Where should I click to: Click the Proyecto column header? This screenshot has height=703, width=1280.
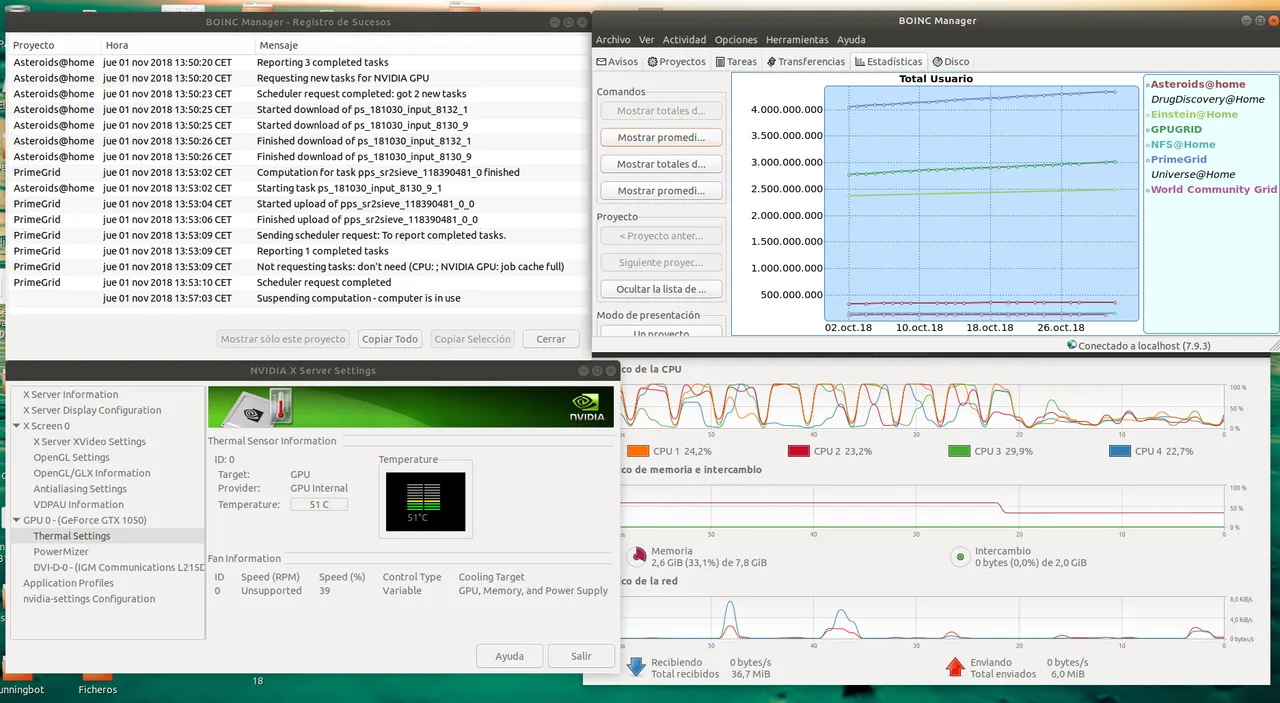(53, 45)
